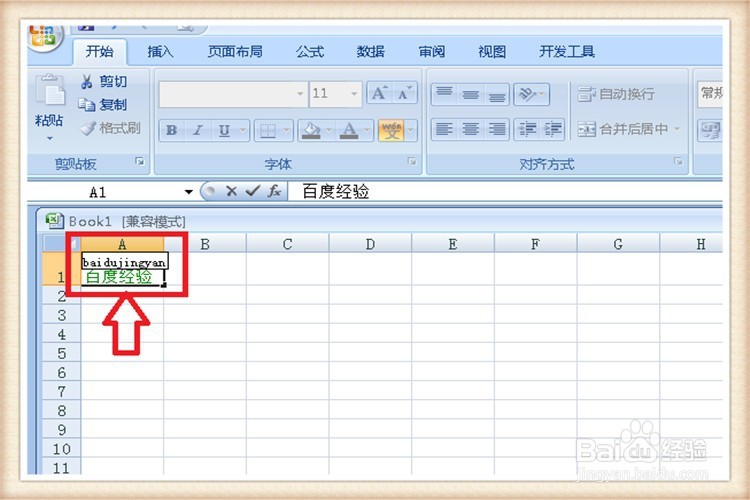Toggle Underline formatting
This screenshot has height=500, width=750.
click(224, 130)
